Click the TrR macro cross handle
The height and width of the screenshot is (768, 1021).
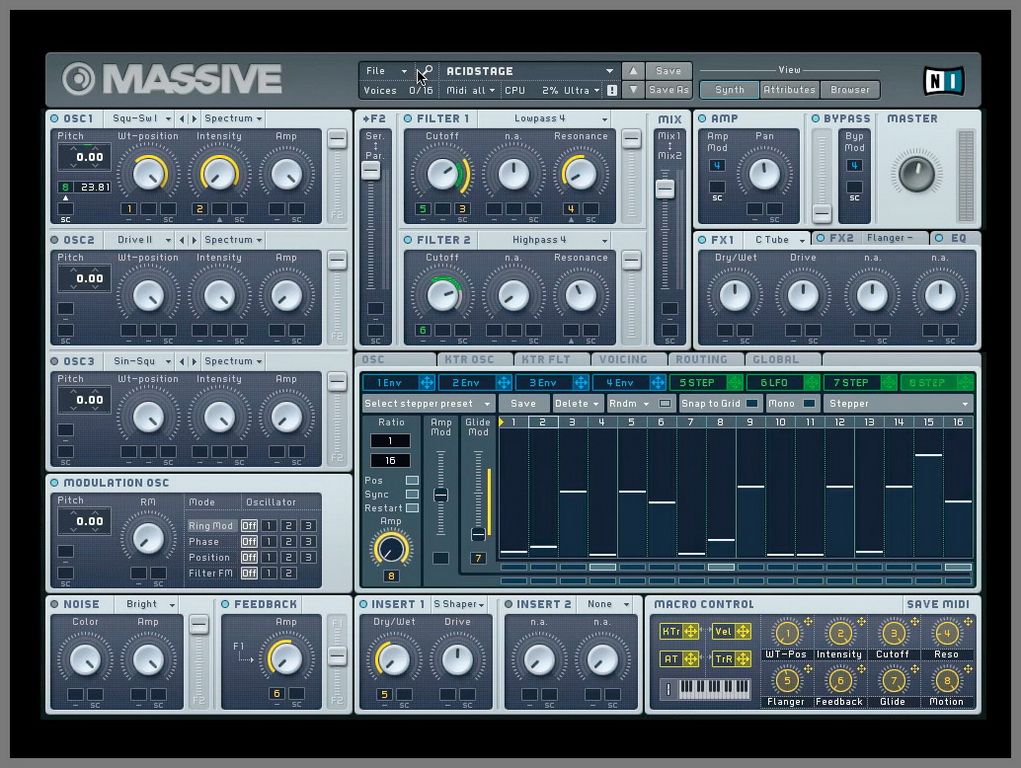click(x=742, y=659)
